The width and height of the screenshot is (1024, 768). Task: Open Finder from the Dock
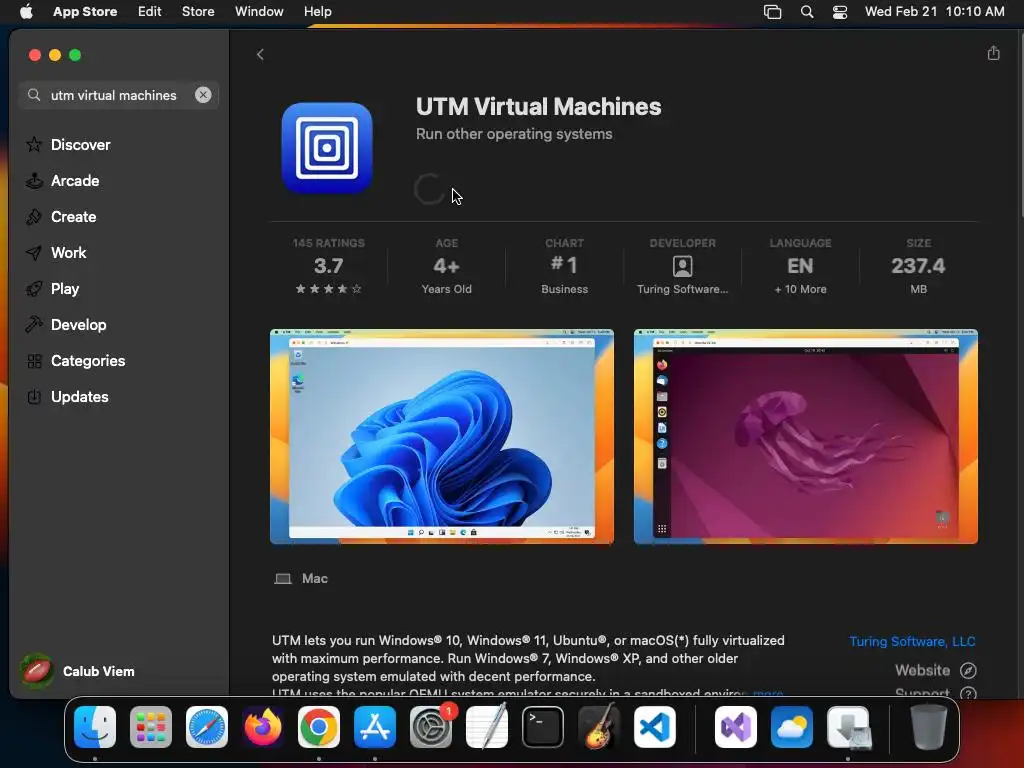click(x=95, y=727)
